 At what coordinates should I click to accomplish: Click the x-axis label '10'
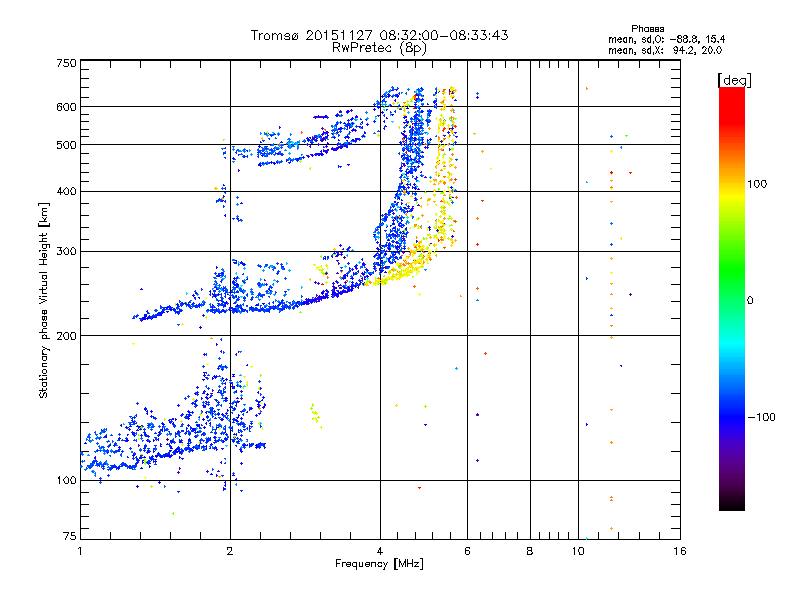click(x=578, y=551)
